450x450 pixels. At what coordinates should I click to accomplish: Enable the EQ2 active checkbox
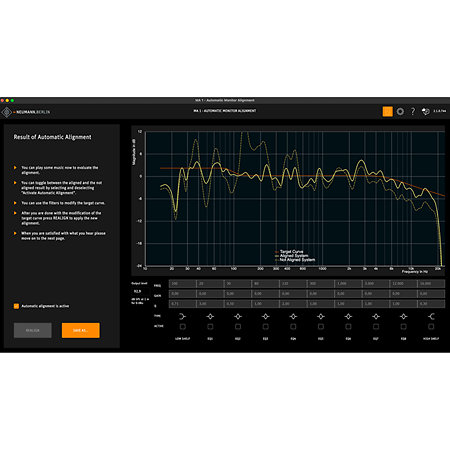238,327
